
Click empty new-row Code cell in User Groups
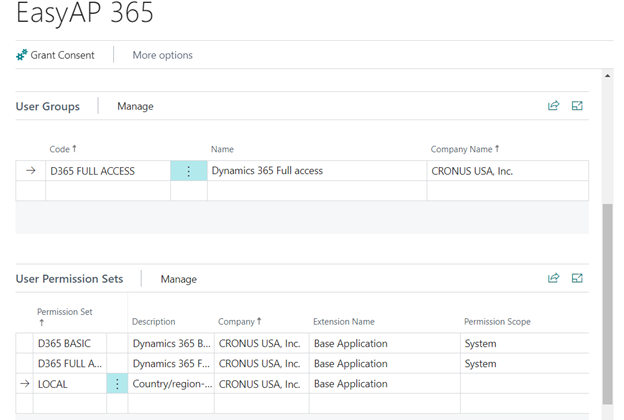coord(108,191)
